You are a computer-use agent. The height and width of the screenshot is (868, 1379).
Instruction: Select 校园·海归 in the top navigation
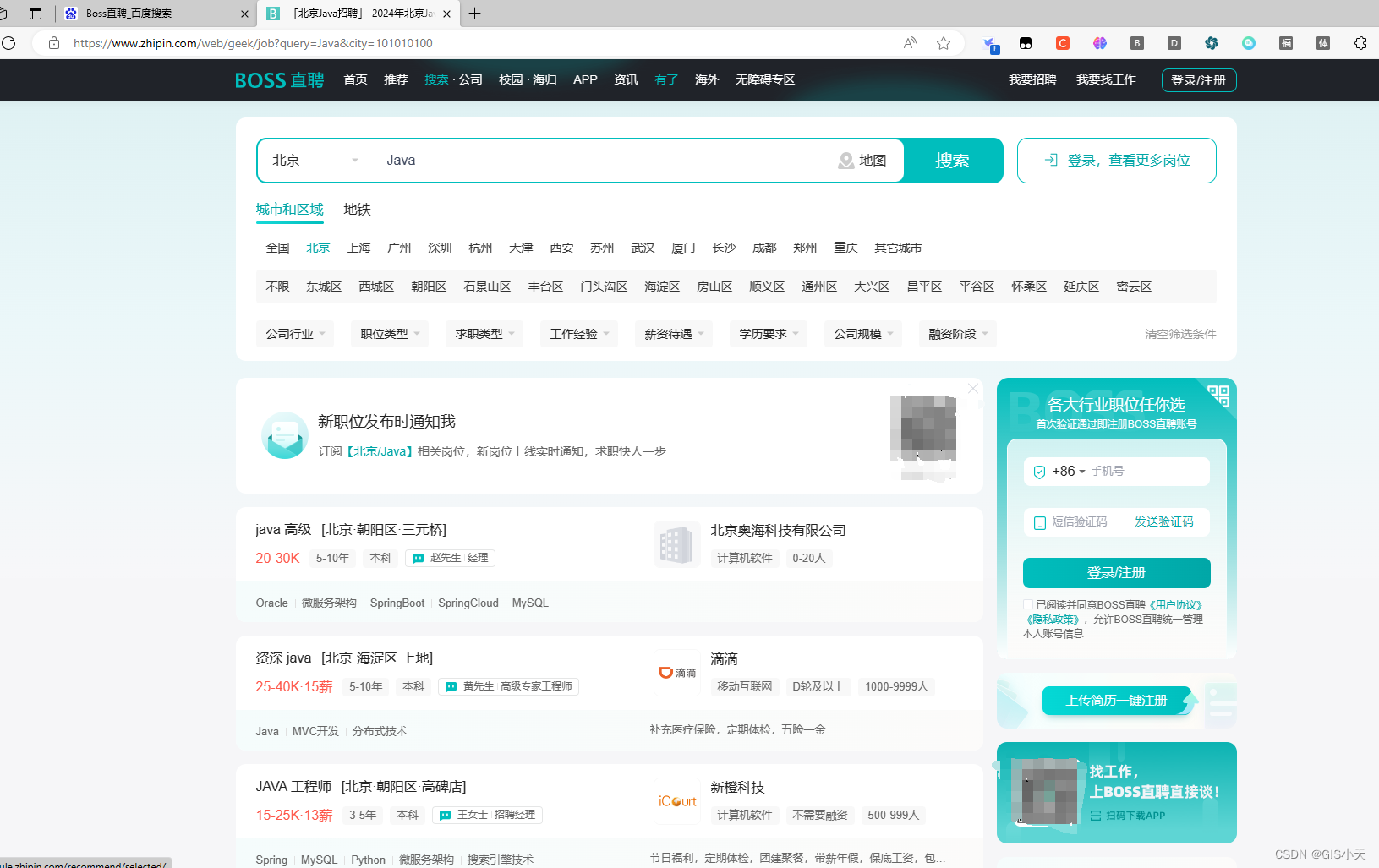[527, 79]
